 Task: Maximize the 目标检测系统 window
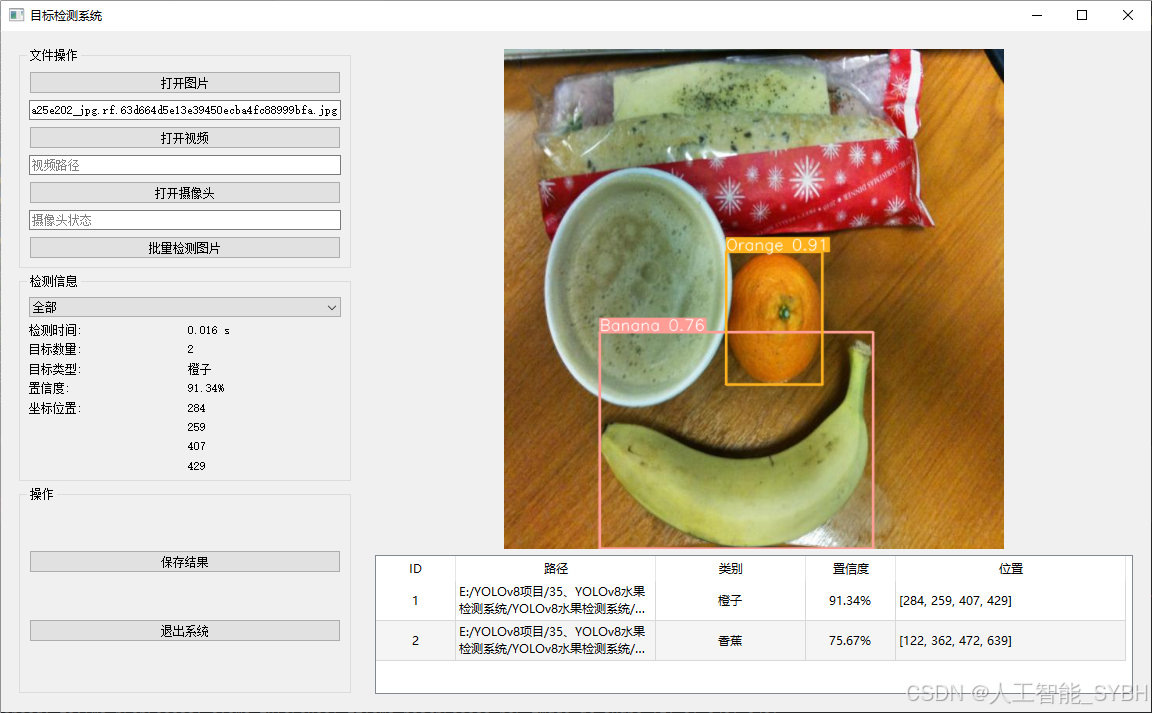tap(1081, 15)
